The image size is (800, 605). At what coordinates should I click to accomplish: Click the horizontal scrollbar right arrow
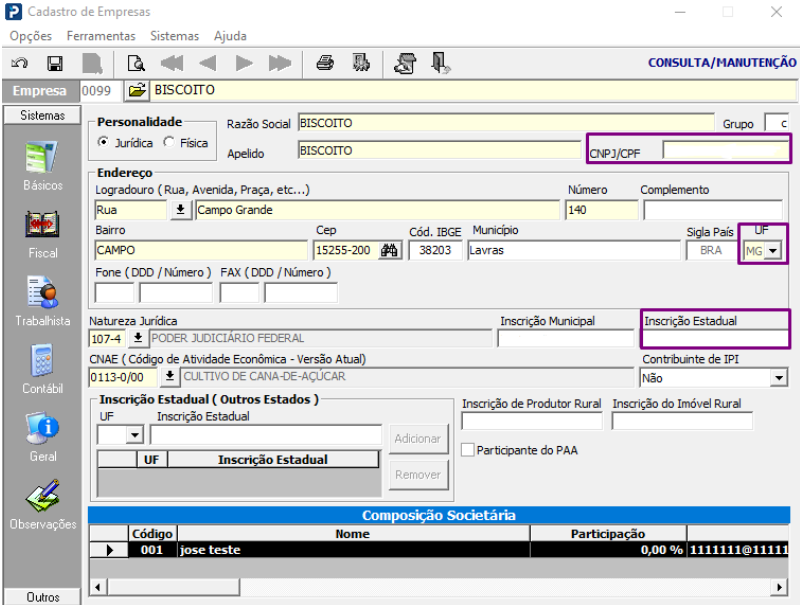pos(778,586)
